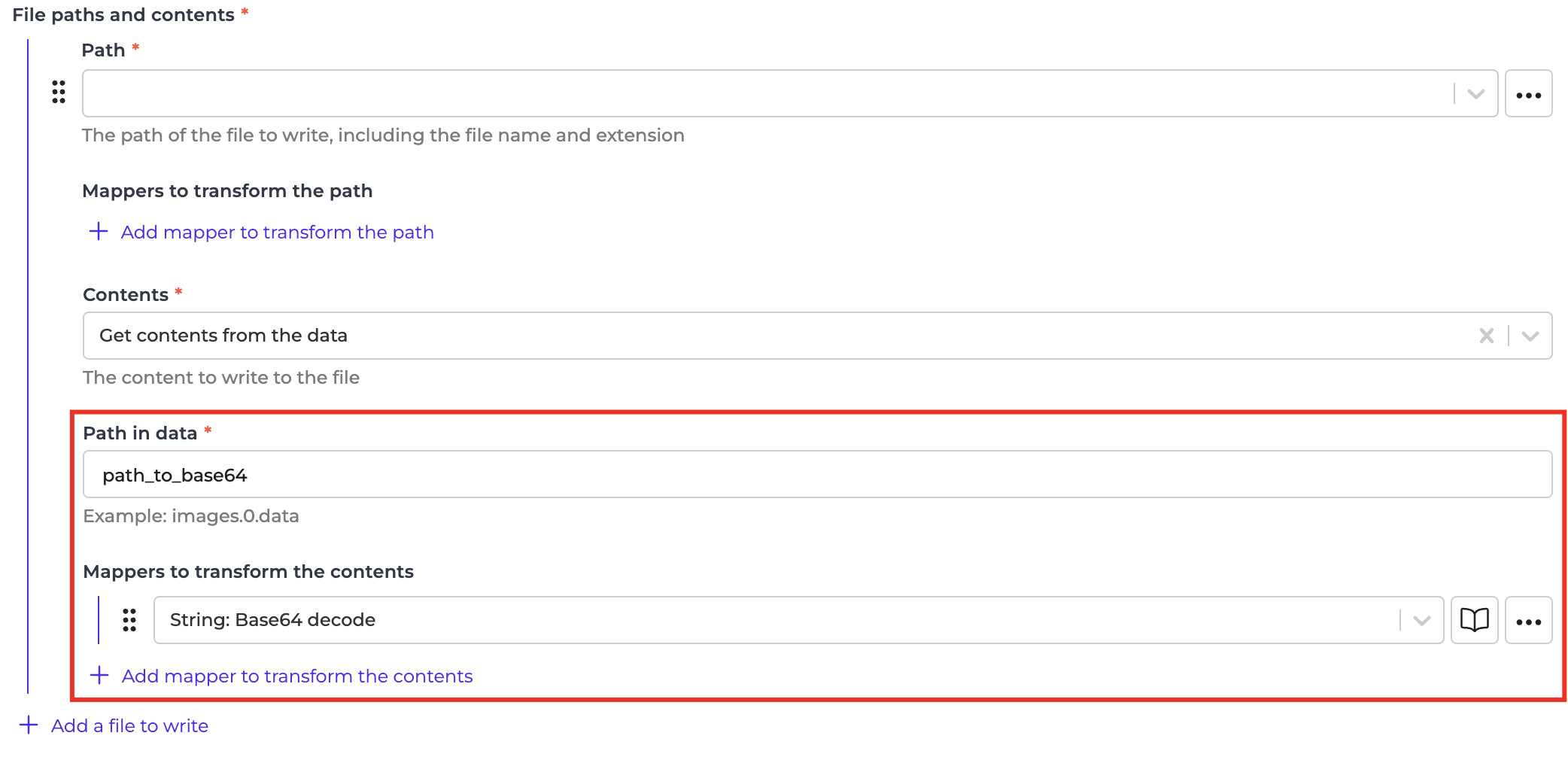This screenshot has width=1568, height=757.
Task: Click 'Add mapper to transform the path' link
Action: pos(277,233)
